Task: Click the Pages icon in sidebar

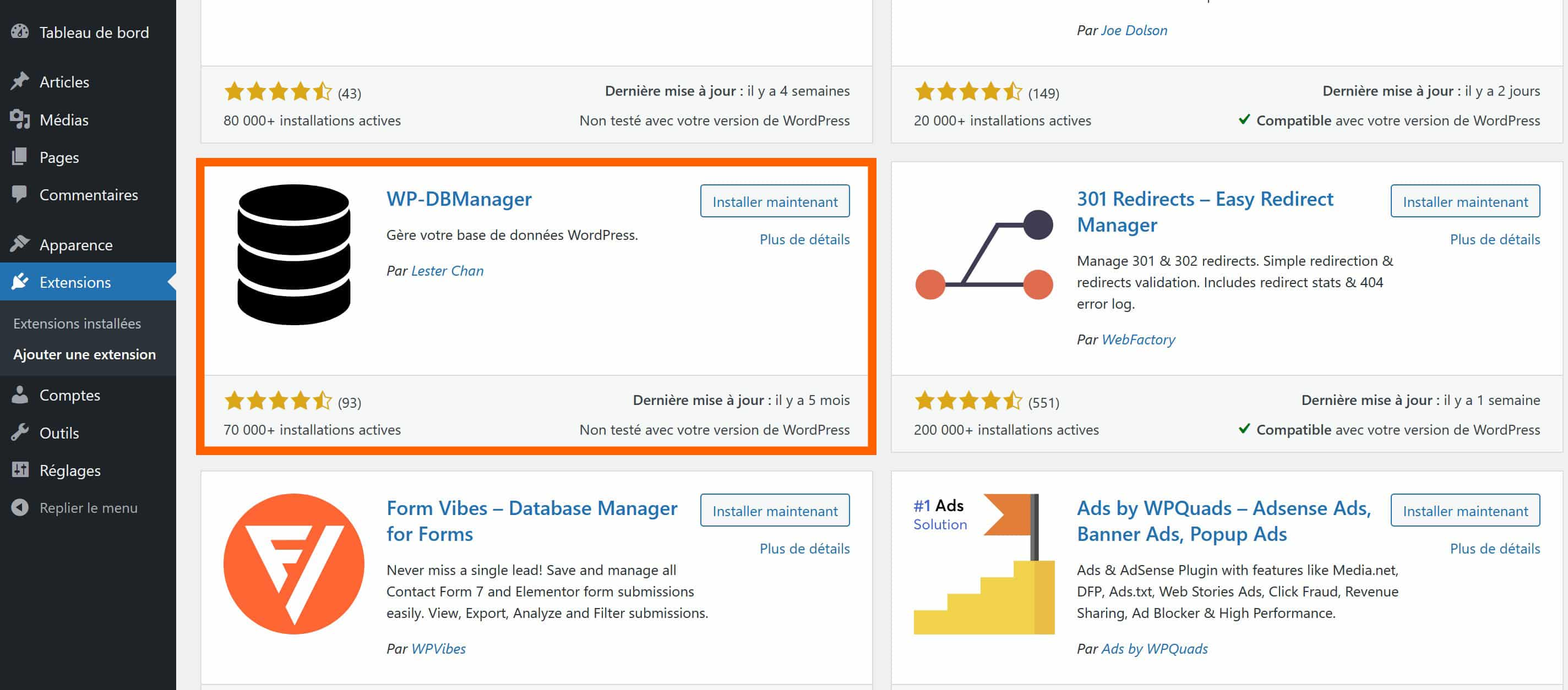Action: click(x=20, y=156)
